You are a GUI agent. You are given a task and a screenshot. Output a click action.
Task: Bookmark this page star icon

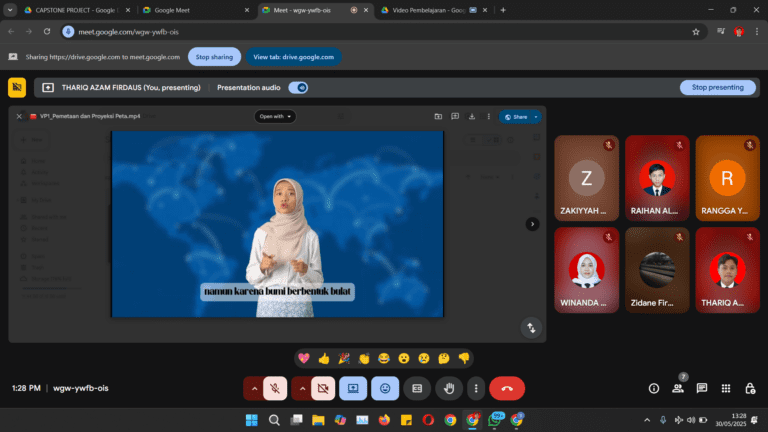pos(696,32)
